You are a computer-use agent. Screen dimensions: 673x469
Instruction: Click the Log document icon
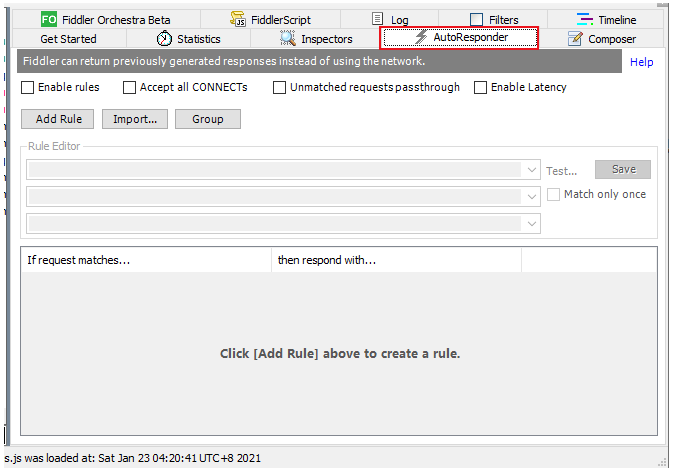(x=377, y=19)
